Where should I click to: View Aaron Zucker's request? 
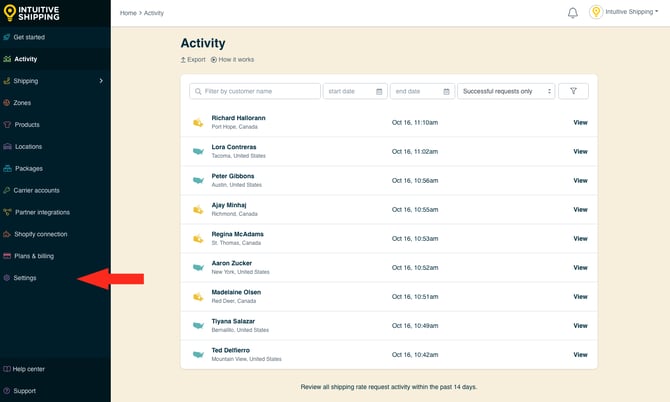tap(580, 267)
